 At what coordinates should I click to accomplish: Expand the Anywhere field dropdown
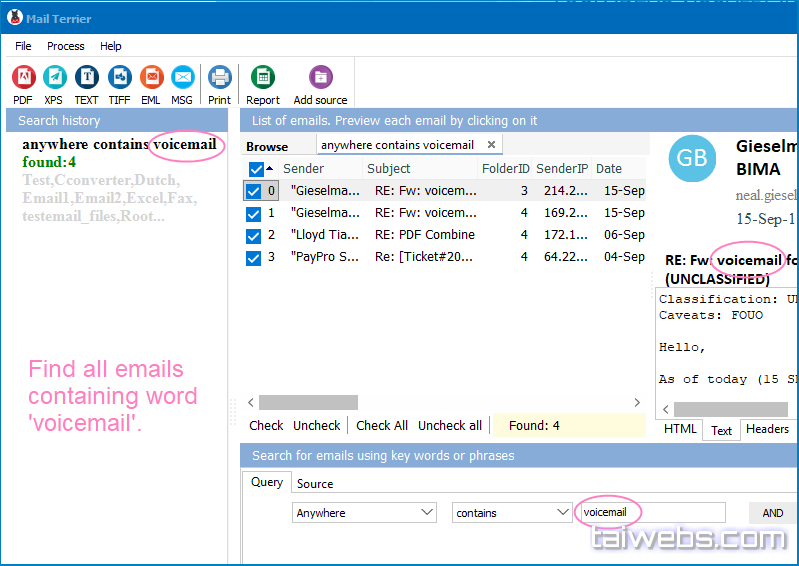pos(426,513)
